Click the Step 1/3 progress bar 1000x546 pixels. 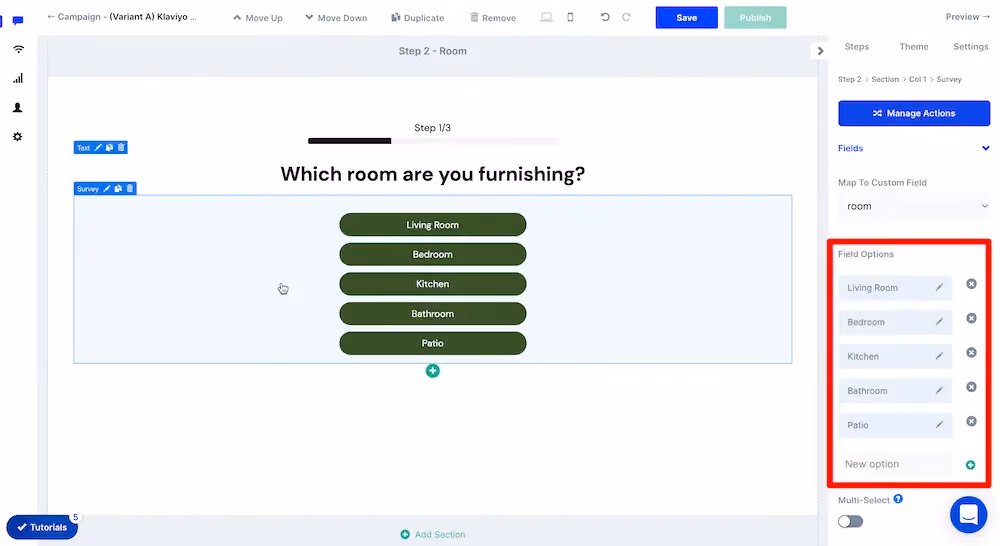[433, 140]
